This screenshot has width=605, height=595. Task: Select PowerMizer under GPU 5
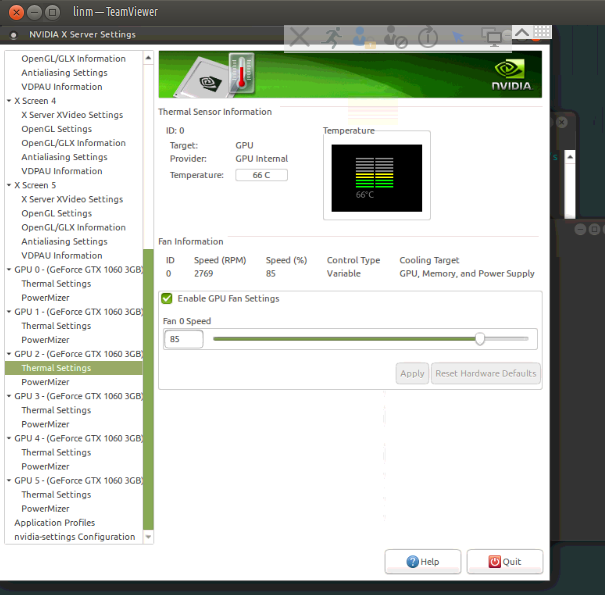[46, 508]
